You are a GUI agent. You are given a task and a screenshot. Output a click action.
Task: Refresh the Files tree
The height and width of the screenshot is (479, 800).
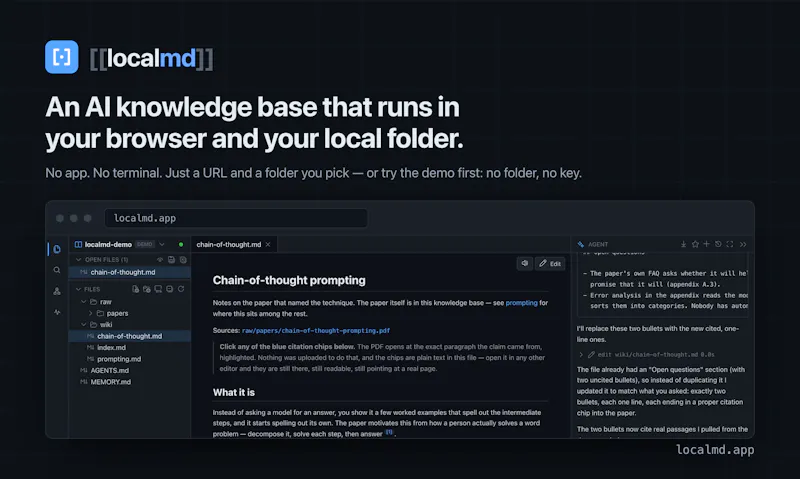[181, 289]
